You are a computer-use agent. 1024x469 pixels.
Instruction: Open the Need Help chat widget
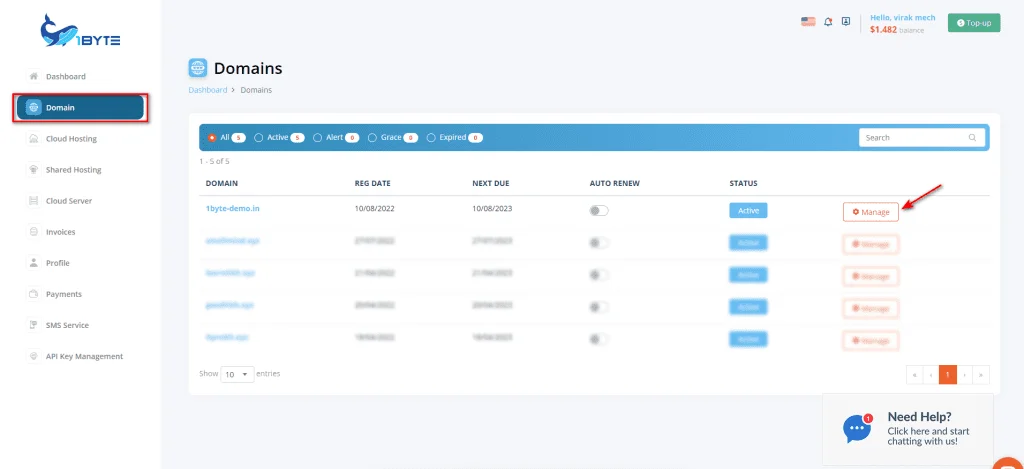(x=908, y=429)
